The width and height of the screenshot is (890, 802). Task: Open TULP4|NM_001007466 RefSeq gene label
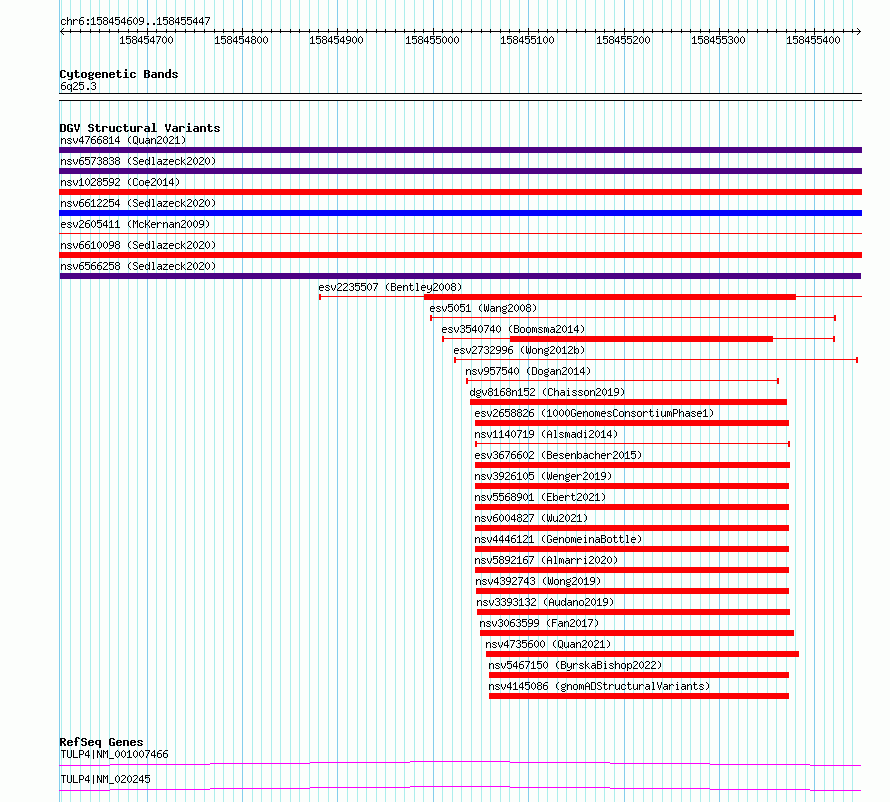point(114,754)
